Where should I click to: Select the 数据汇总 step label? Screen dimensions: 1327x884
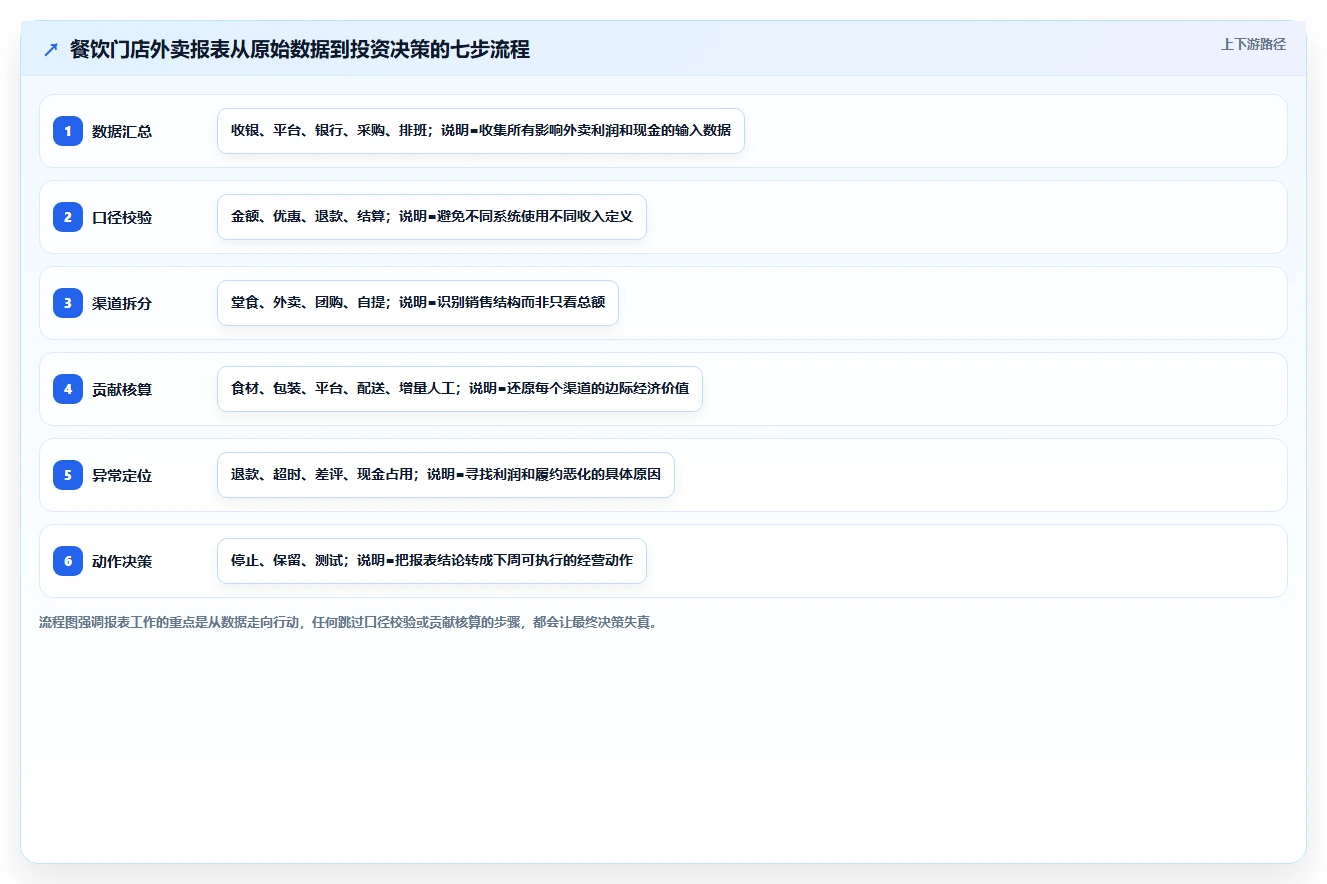122,131
